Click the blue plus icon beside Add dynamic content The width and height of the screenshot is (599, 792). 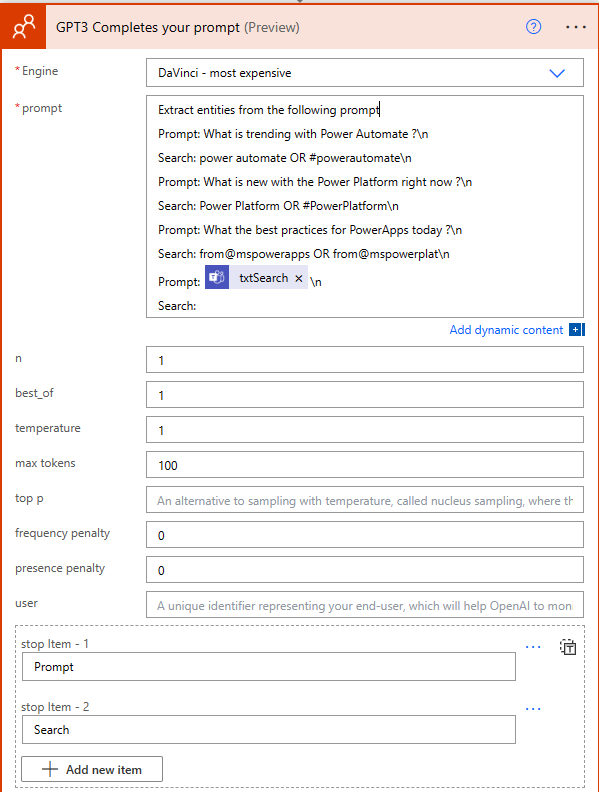(x=576, y=330)
